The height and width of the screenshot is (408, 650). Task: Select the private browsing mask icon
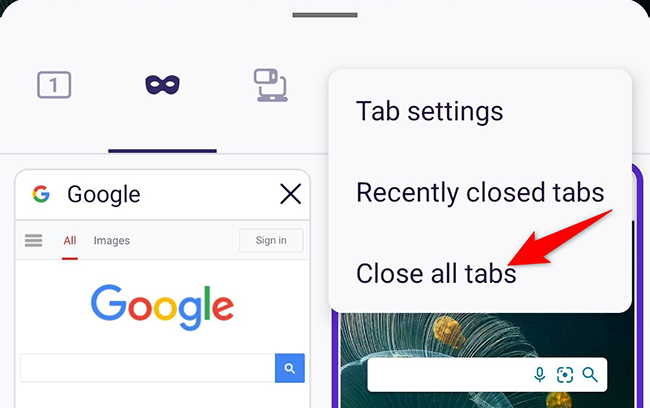162,85
